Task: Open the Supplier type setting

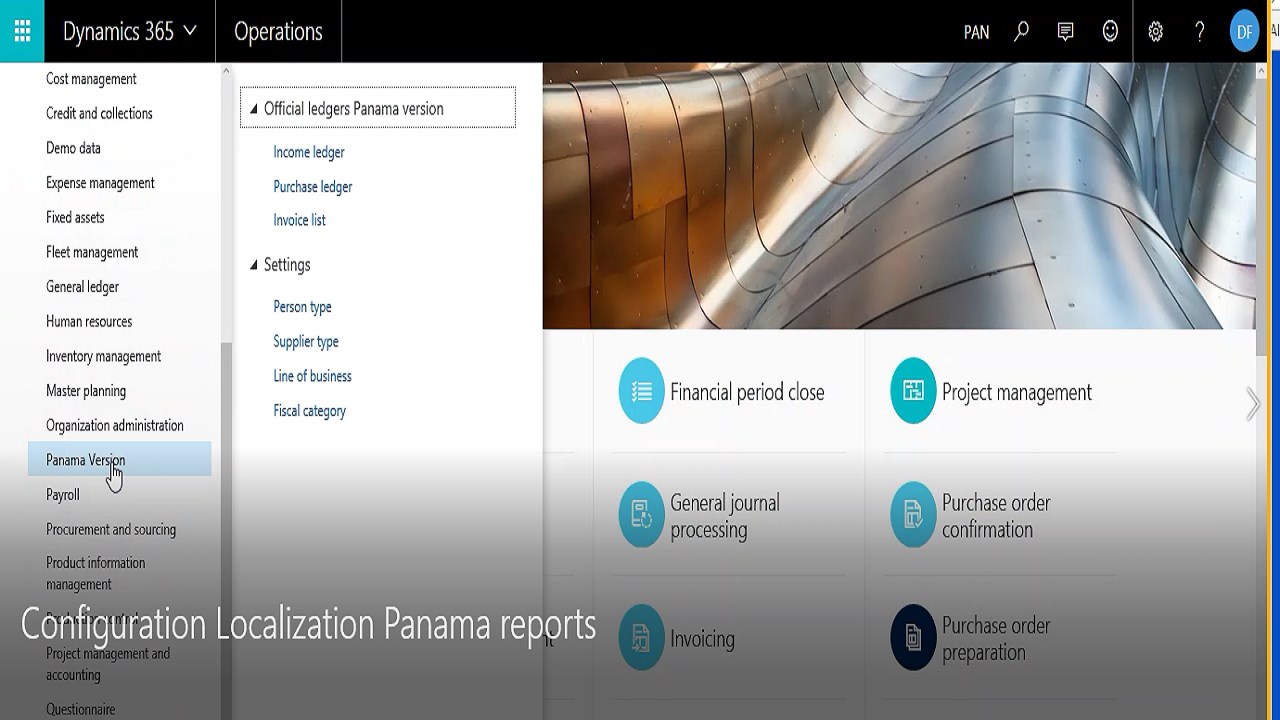Action: tap(306, 341)
